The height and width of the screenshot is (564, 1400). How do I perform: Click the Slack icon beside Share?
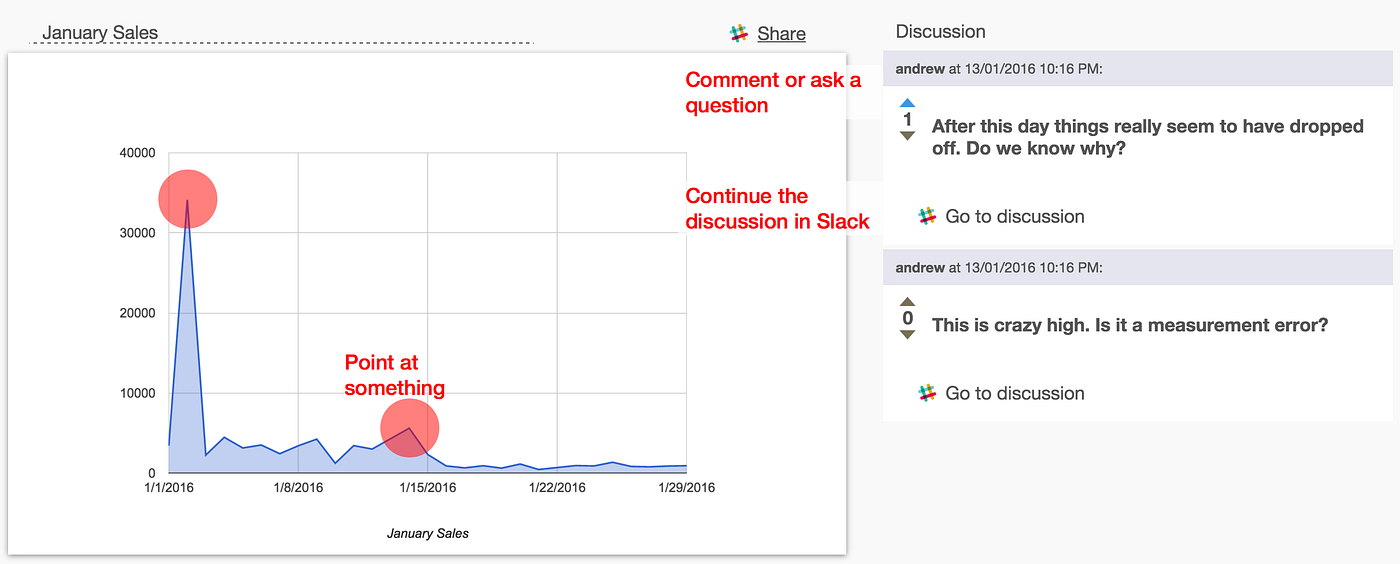[739, 34]
